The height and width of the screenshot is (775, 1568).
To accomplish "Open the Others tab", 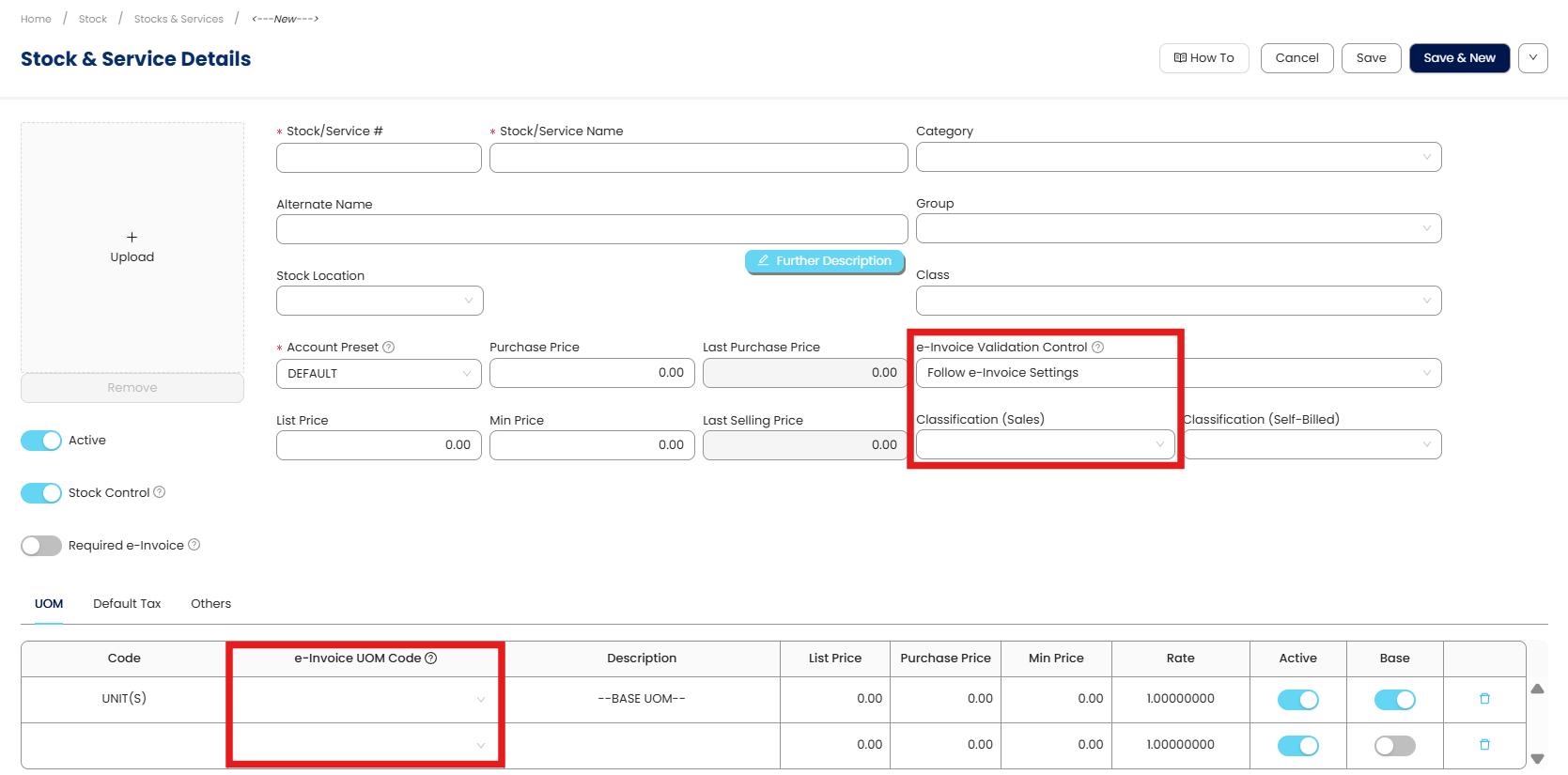I will [x=210, y=604].
